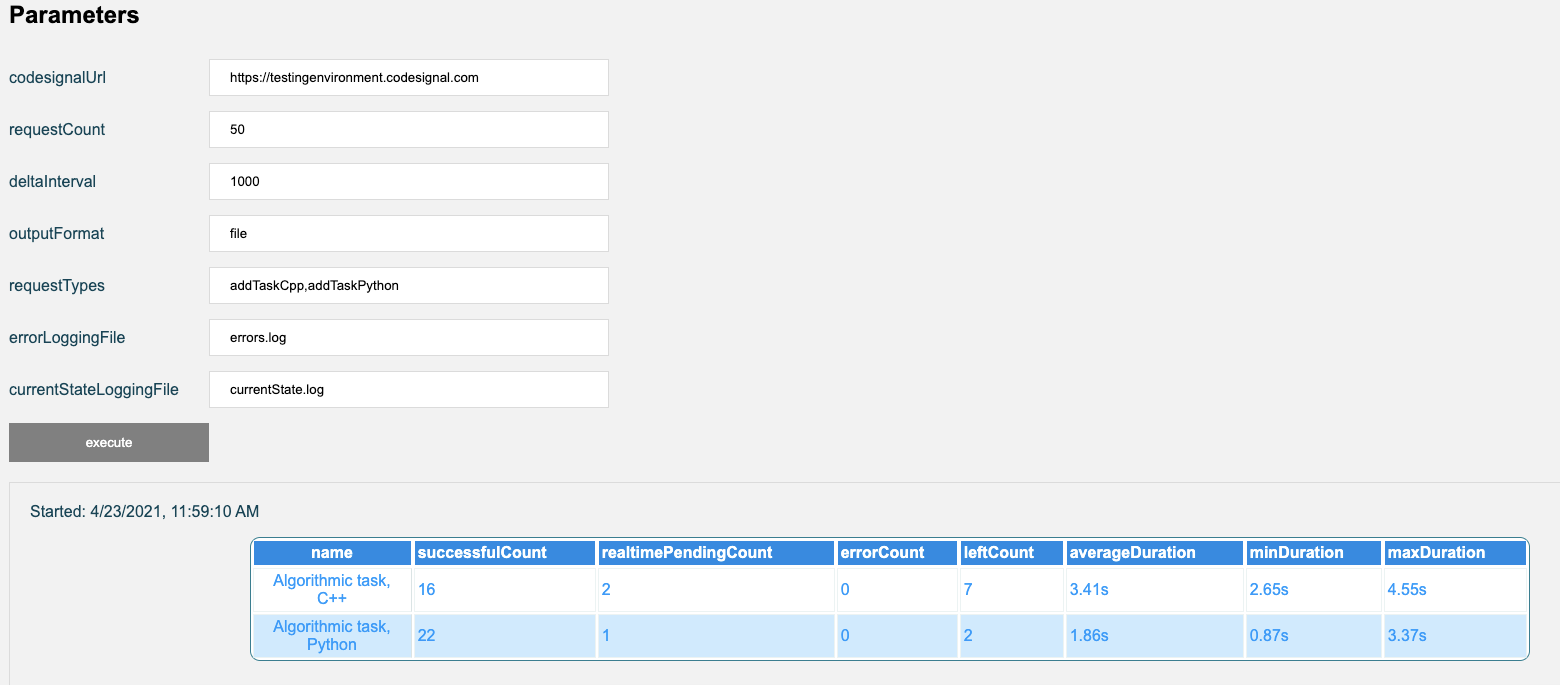Click the minDuration column header
This screenshot has height=685, width=1560.
(1313, 552)
